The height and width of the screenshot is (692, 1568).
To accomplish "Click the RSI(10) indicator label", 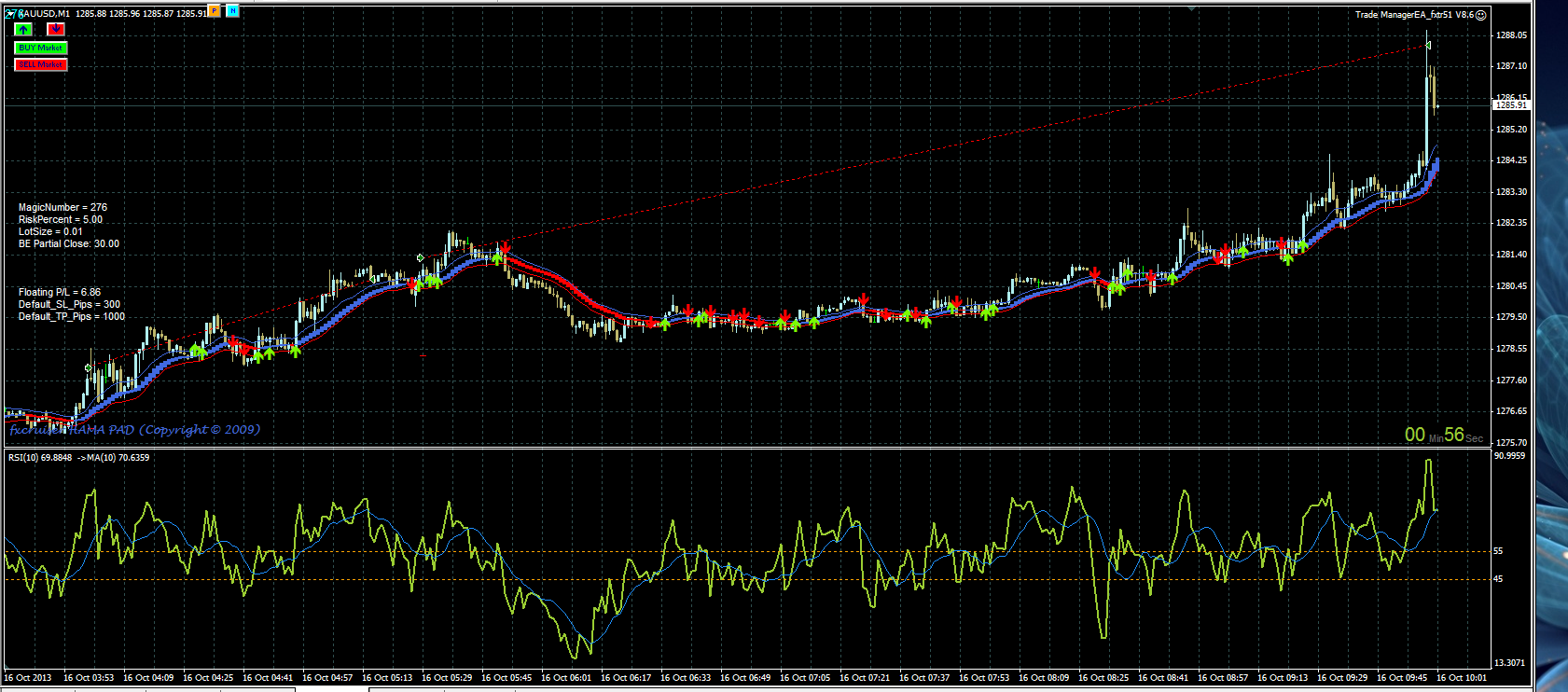I will (78, 458).
